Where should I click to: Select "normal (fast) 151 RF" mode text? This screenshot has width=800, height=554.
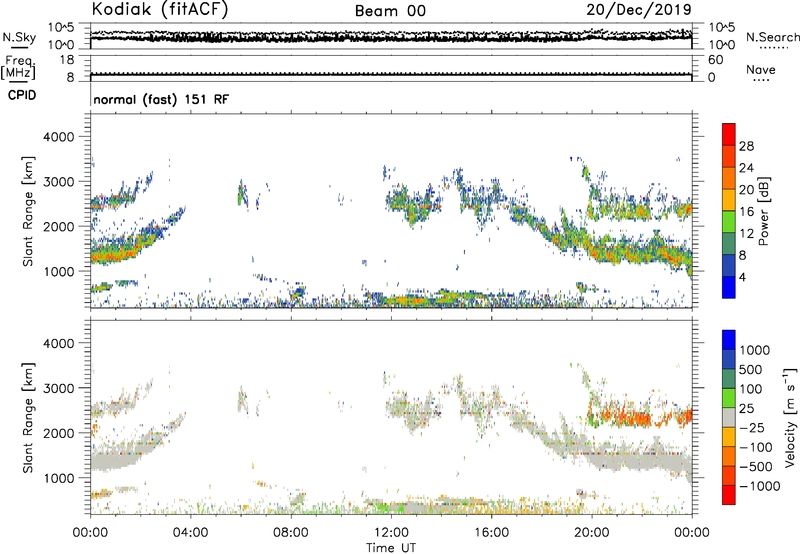[161, 99]
